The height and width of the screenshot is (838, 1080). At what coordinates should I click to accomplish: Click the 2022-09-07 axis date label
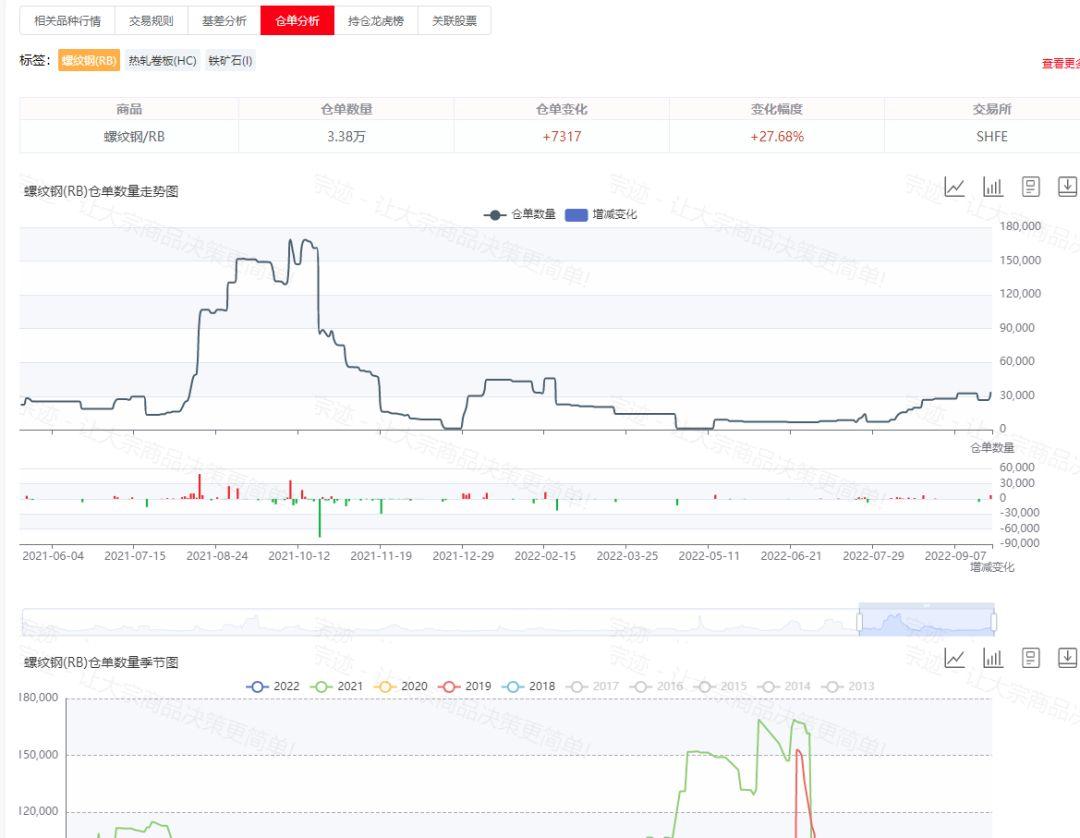click(x=955, y=556)
